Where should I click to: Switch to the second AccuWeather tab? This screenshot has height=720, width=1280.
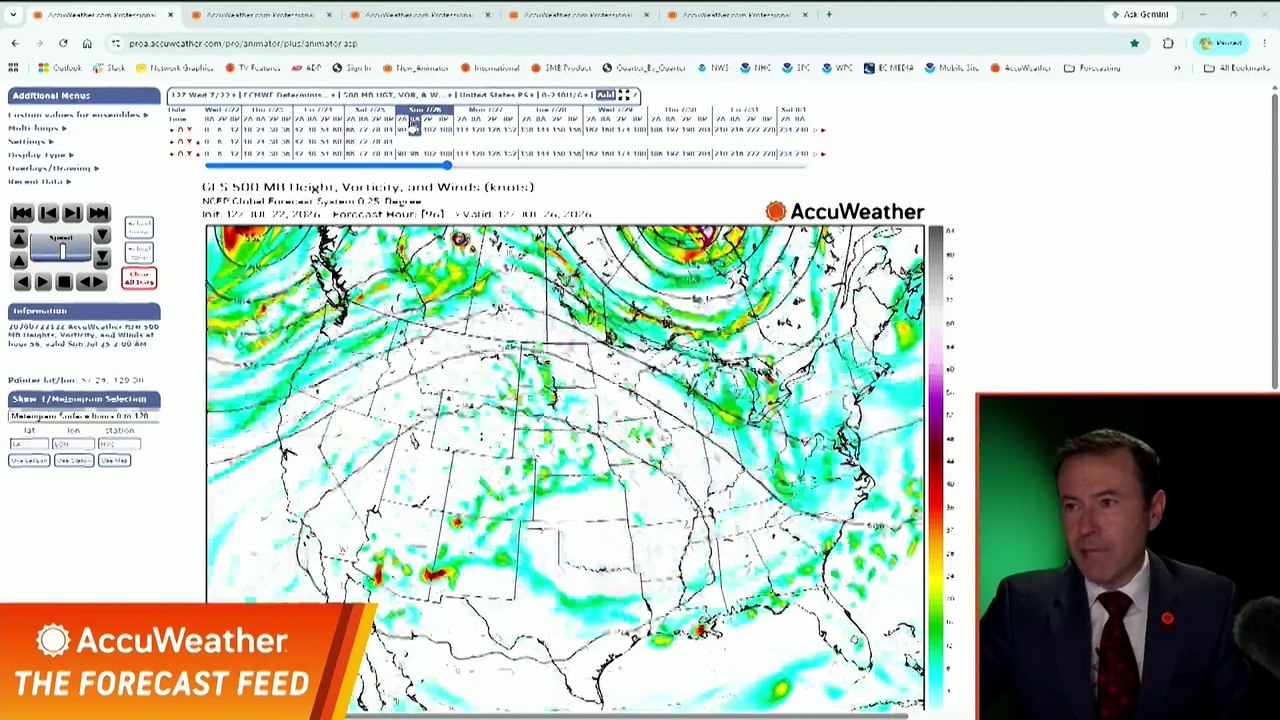260,15
